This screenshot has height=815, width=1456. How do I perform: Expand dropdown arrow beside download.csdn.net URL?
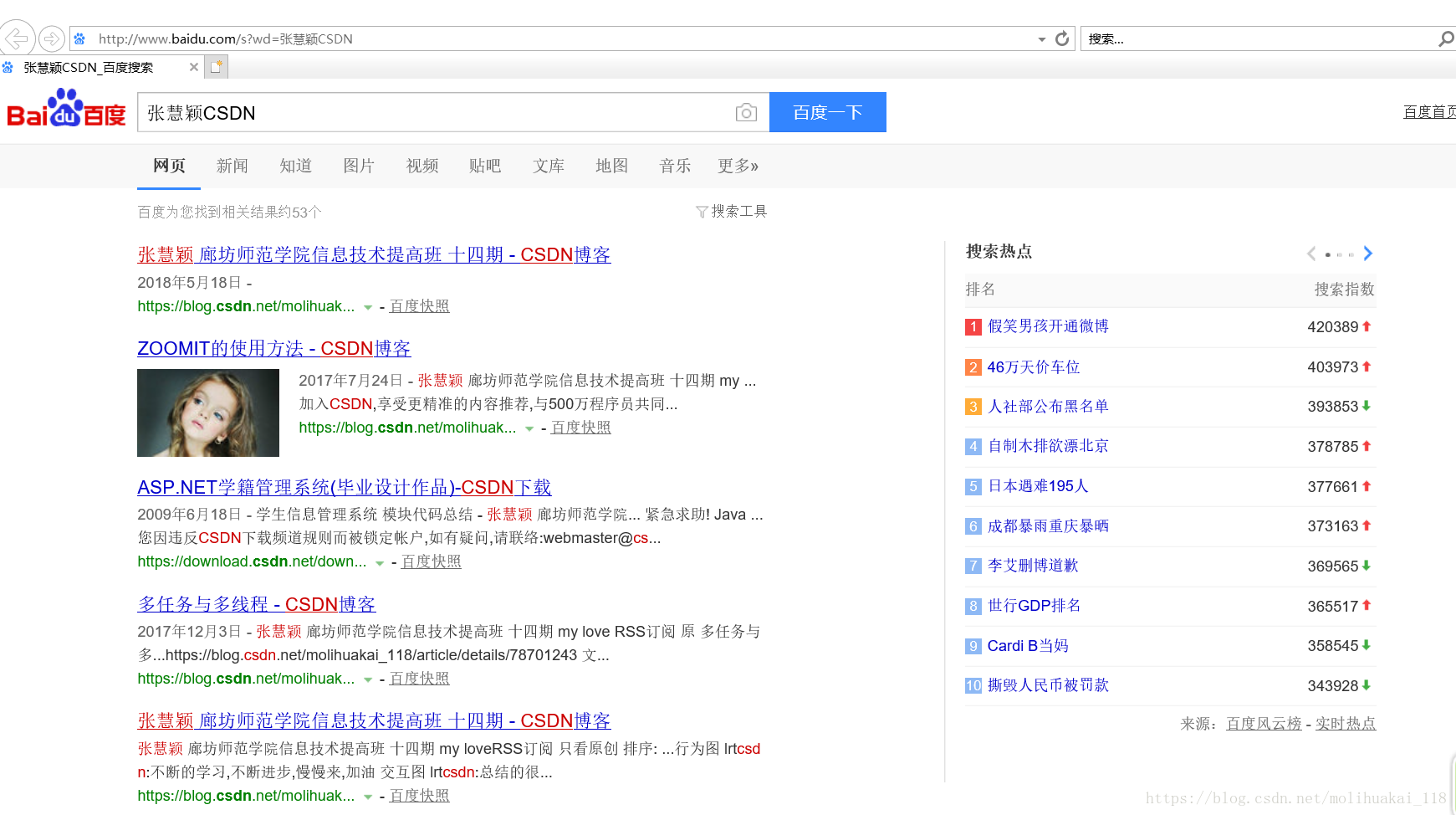coord(380,562)
